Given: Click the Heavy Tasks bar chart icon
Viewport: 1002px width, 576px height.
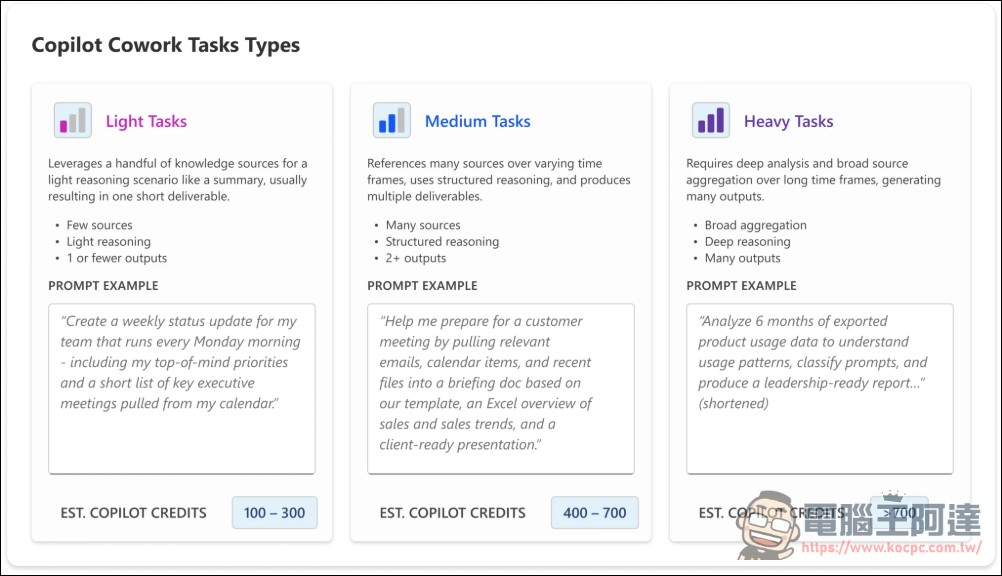Looking at the screenshot, I should [x=710, y=120].
